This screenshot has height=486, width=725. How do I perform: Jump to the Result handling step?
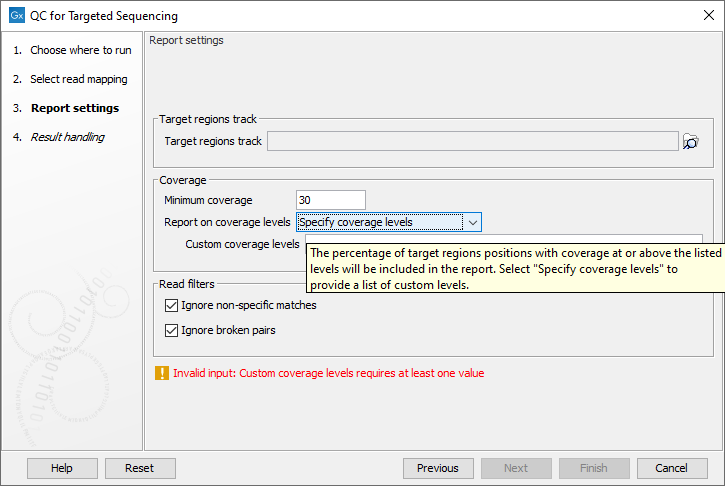click(x=67, y=137)
